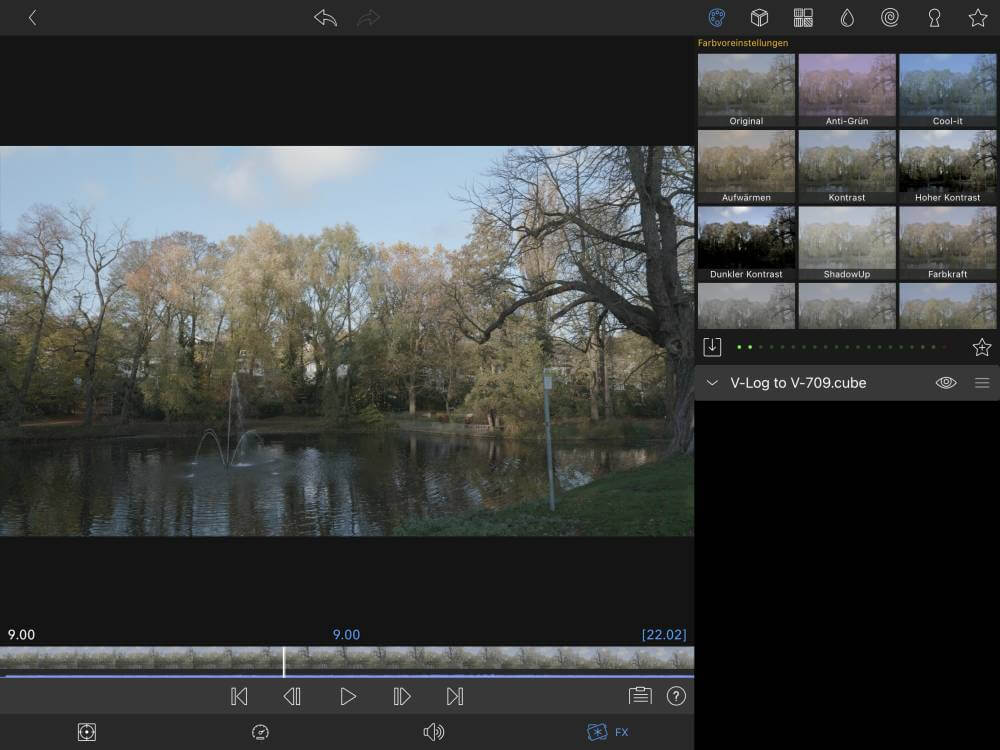This screenshot has width=1000, height=750.
Task: Click the Farbvoreinstellungen heading
Action: click(x=743, y=43)
